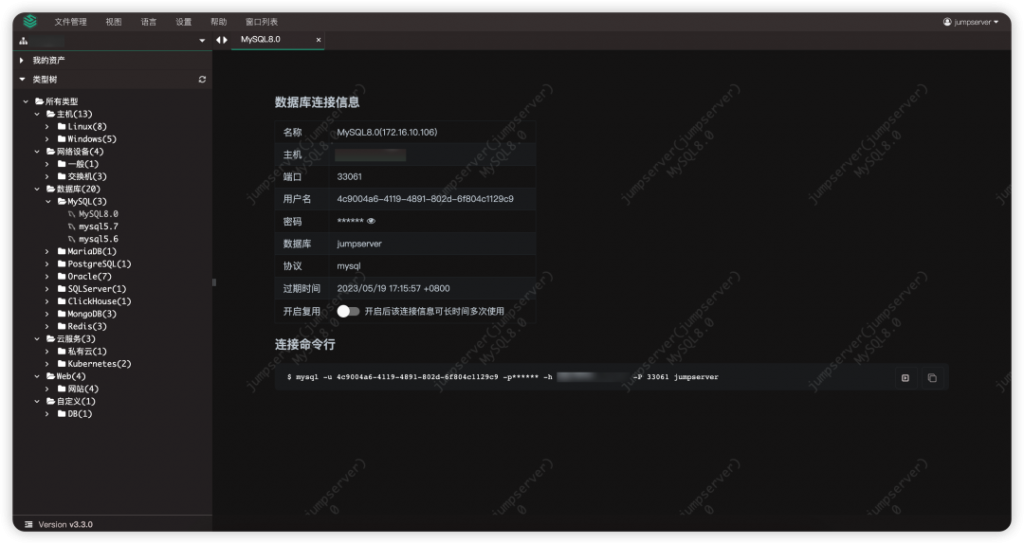
Task: Toggle the 开启复用 switch
Action: tap(348, 312)
